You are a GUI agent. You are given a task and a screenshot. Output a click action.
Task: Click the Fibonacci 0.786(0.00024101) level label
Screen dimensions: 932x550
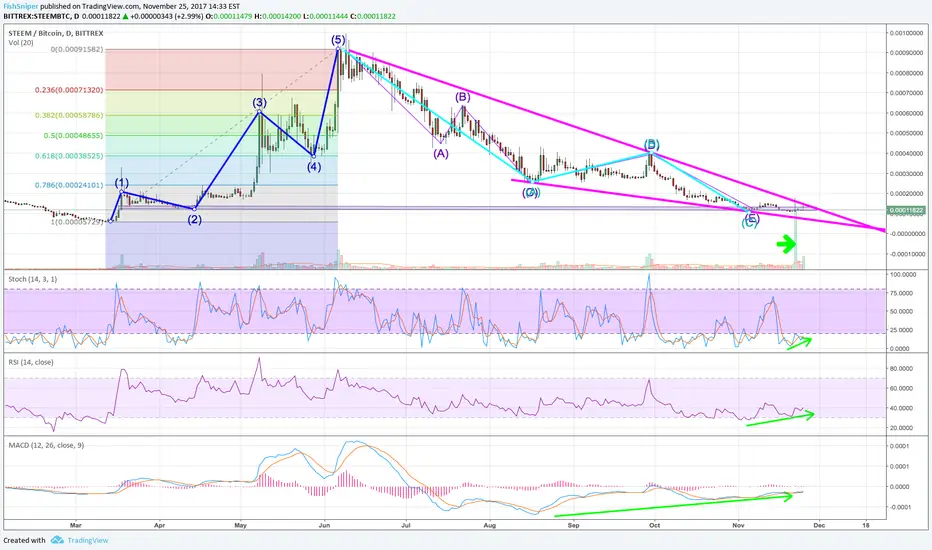pyautogui.click(x=69, y=185)
